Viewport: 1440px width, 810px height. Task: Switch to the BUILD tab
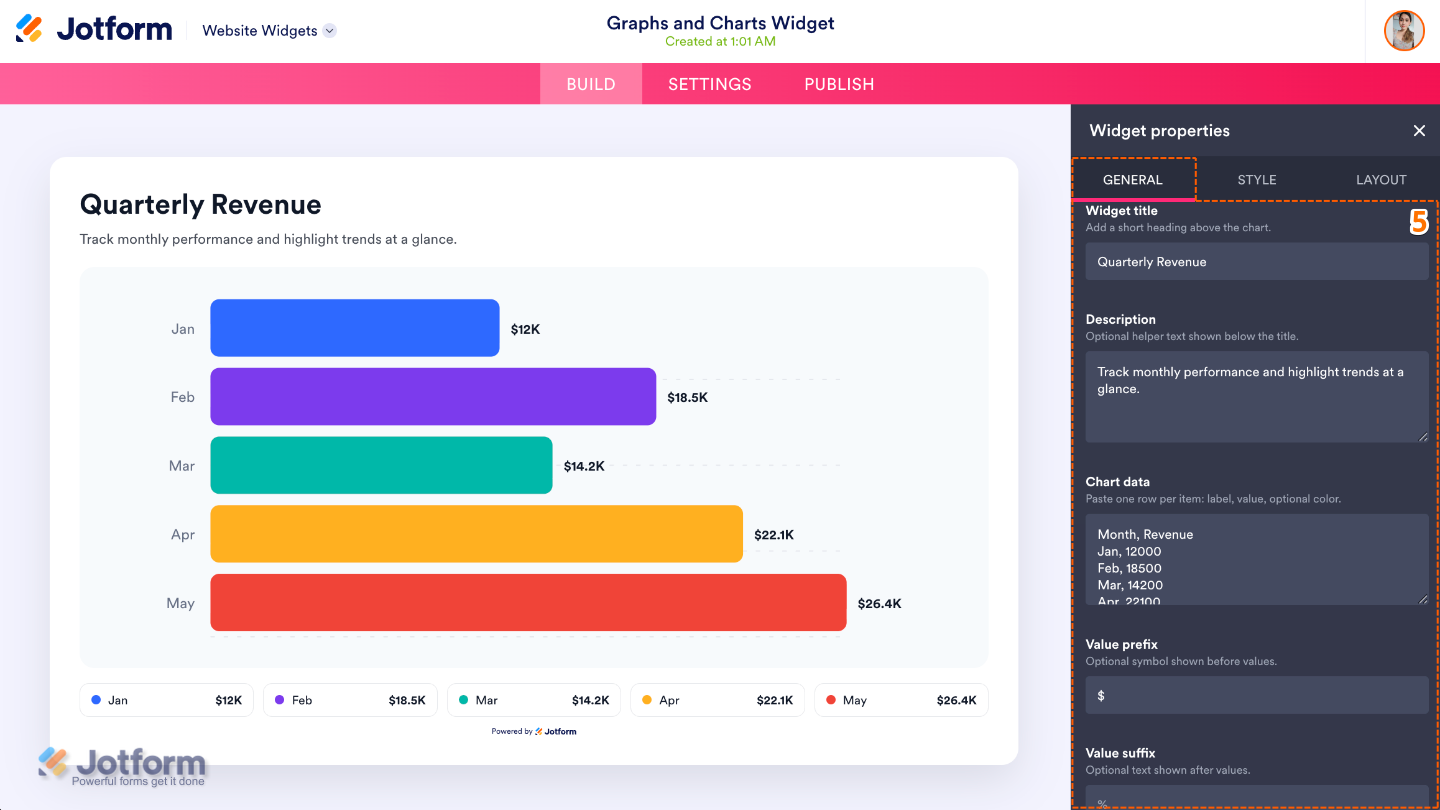(591, 84)
